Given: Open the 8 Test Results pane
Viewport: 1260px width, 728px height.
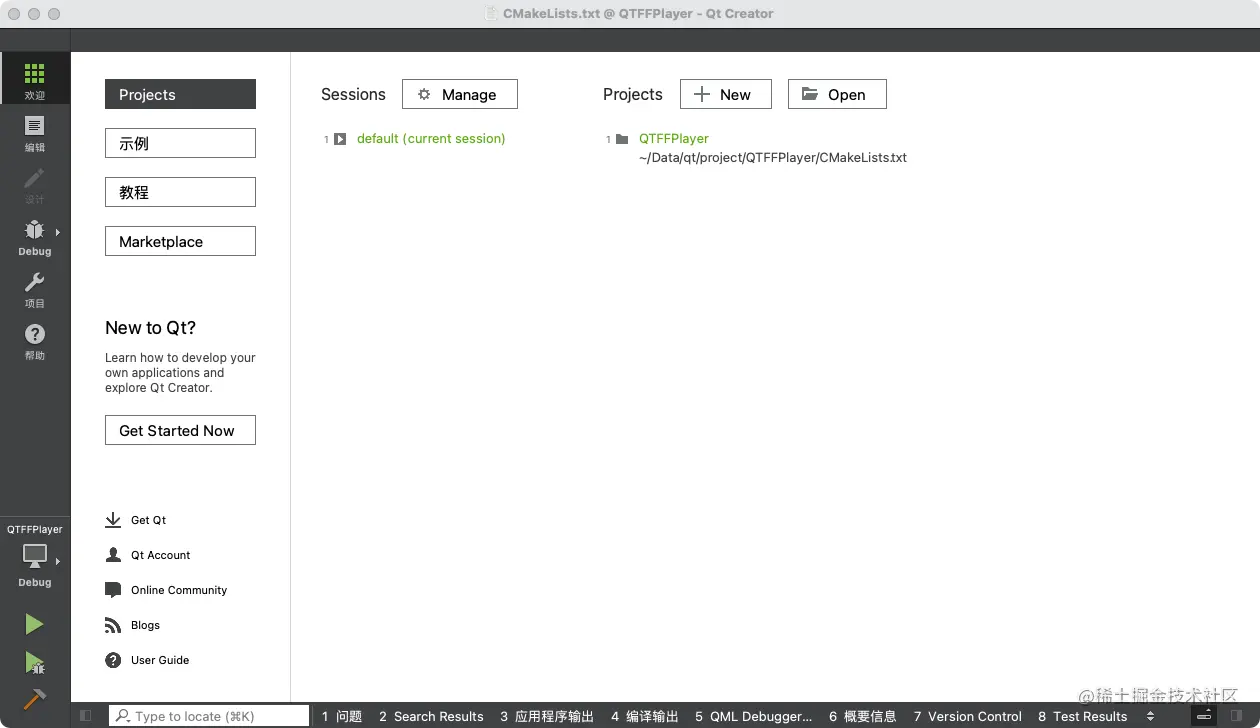Looking at the screenshot, I should pyautogui.click(x=1083, y=716).
